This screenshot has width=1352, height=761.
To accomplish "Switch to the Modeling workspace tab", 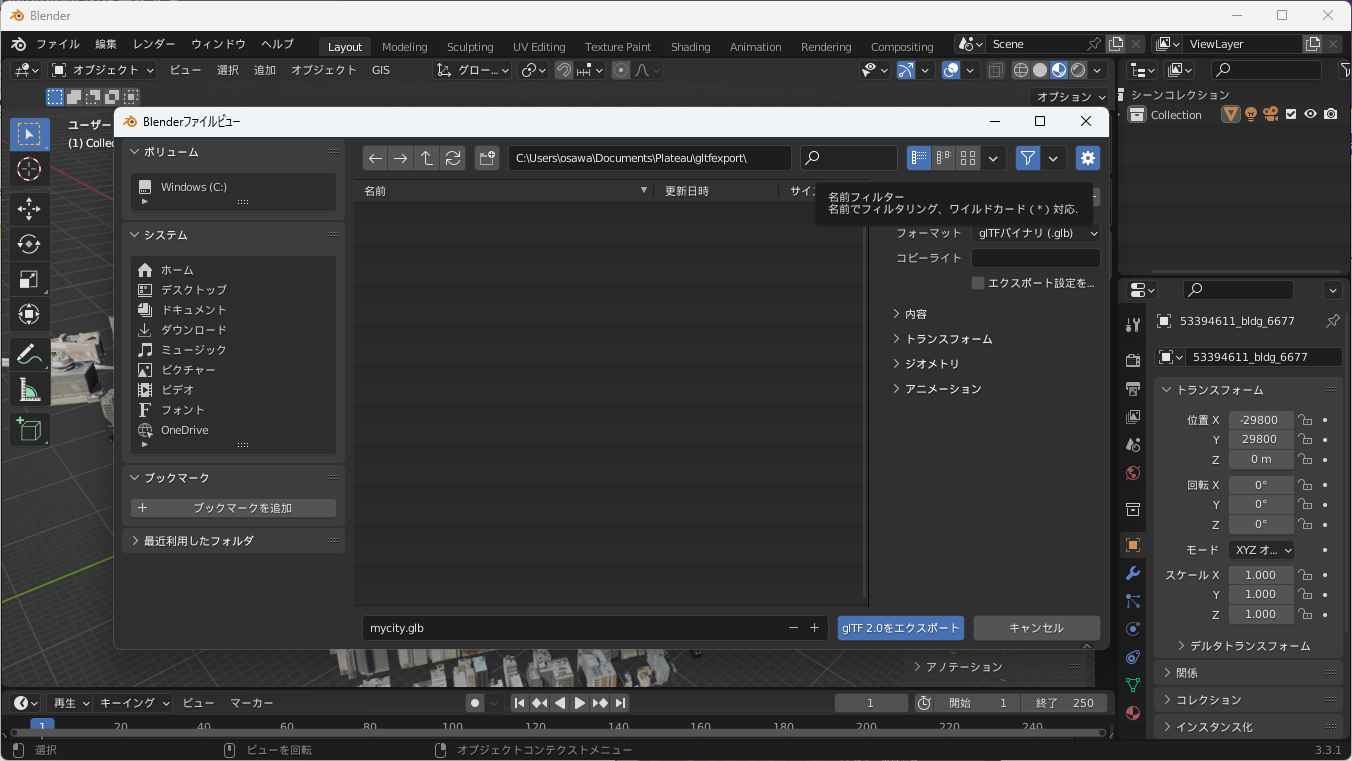I will 404,47.
